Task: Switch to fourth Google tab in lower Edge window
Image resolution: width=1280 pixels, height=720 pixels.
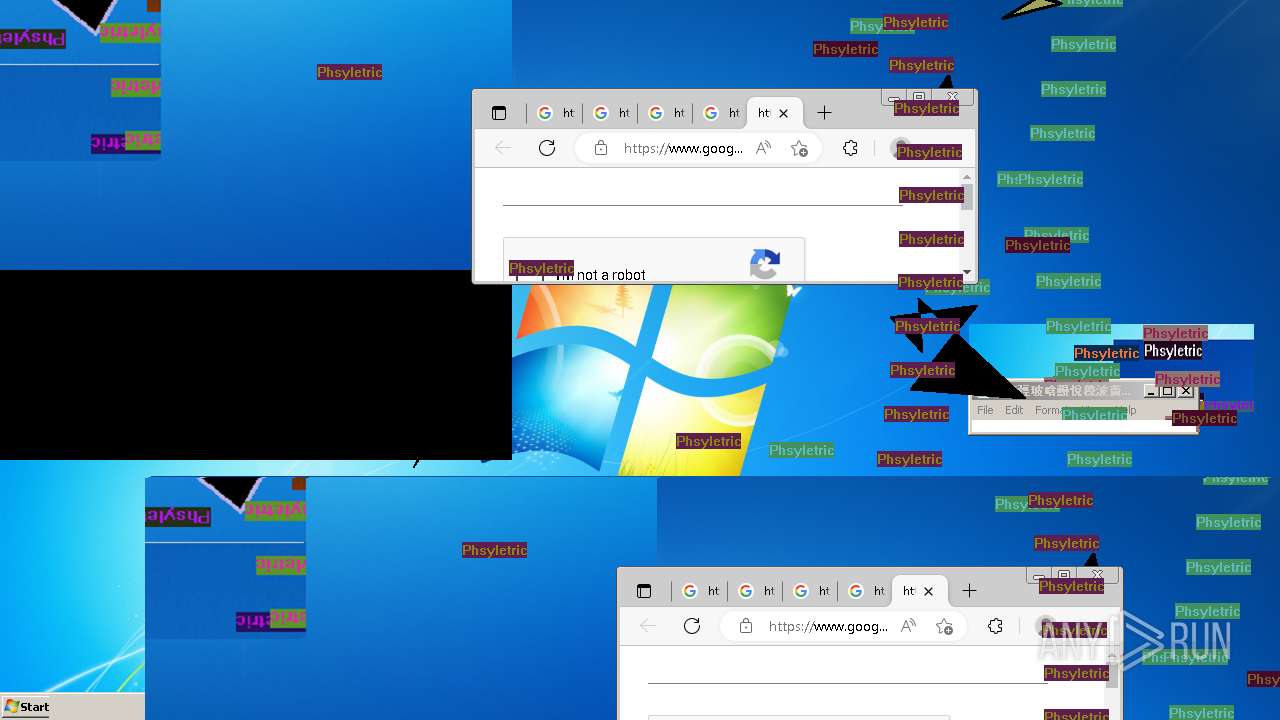Action: tap(867, 591)
